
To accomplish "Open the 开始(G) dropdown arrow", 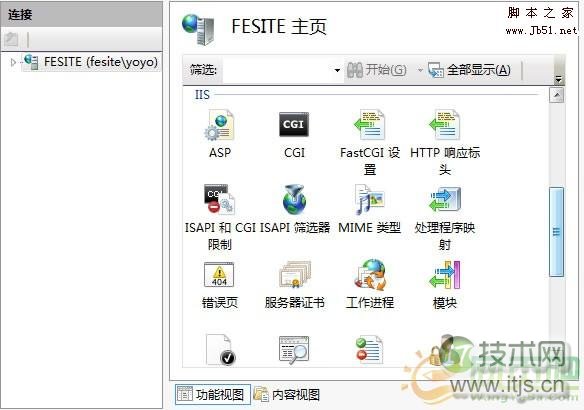I will (420, 70).
